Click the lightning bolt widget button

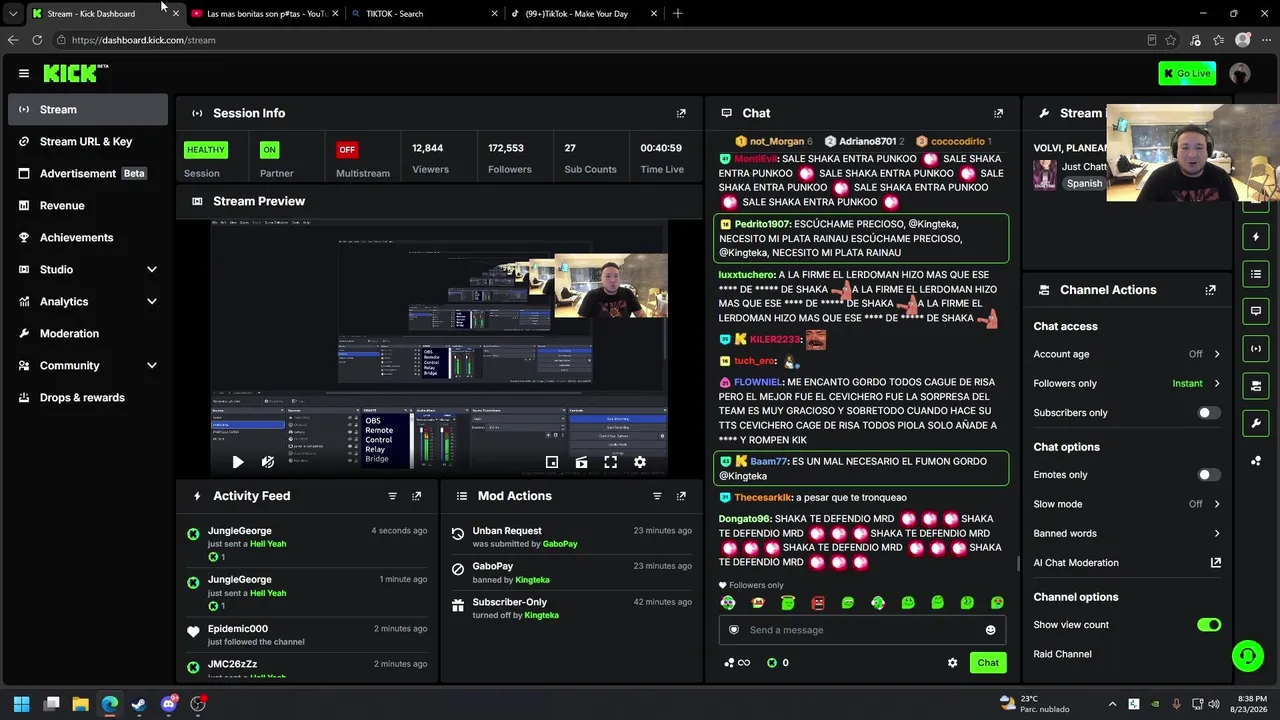[1256, 237]
